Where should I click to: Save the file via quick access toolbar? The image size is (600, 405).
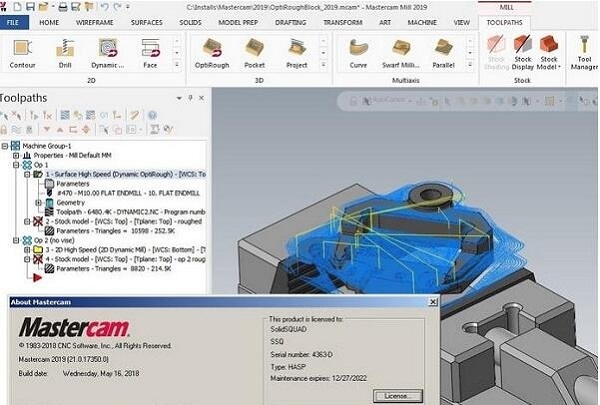point(30,7)
